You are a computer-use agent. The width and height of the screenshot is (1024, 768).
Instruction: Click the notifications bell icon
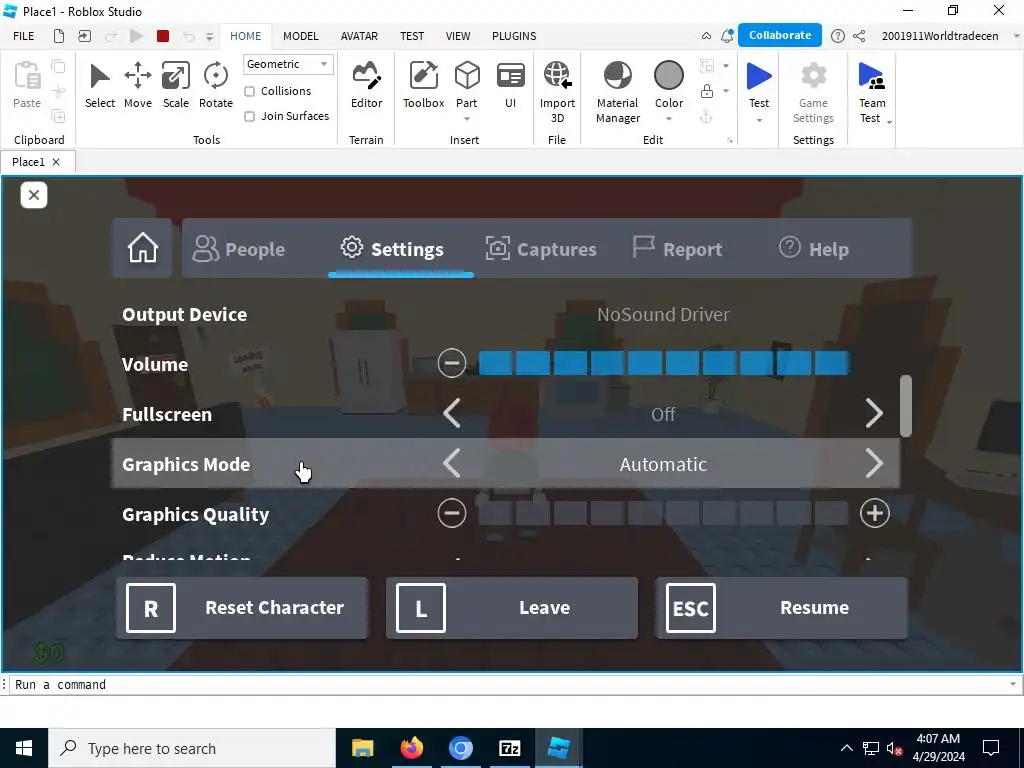click(x=726, y=36)
